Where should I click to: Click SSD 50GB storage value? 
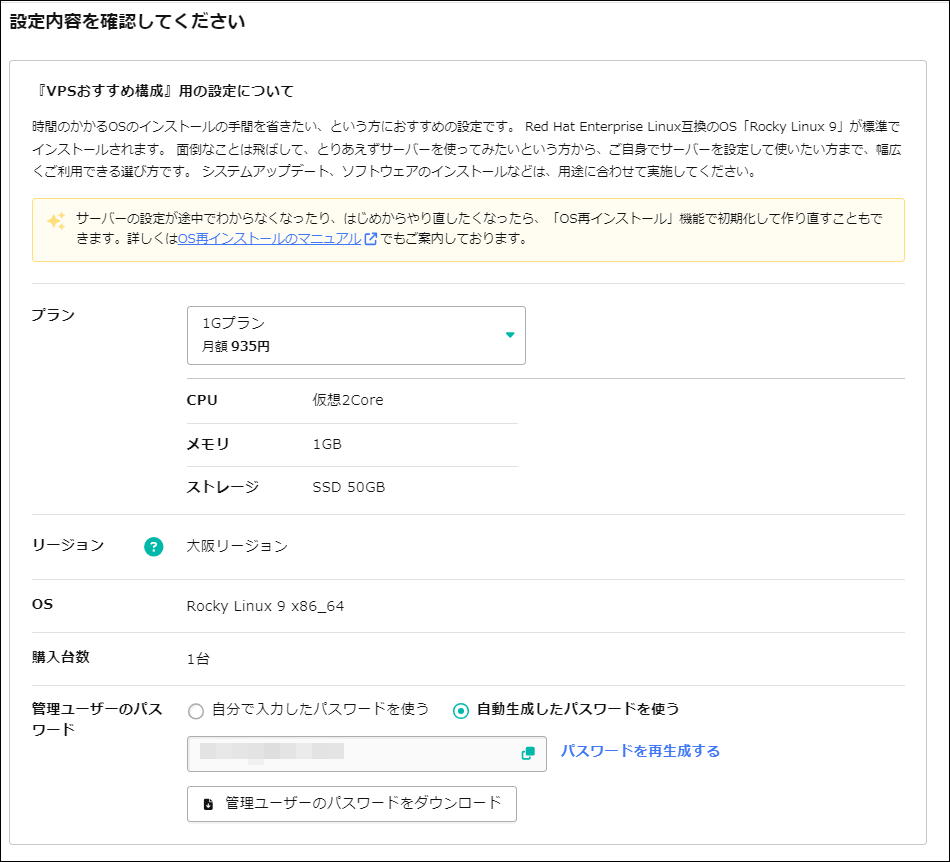pyautogui.click(x=349, y=488)
